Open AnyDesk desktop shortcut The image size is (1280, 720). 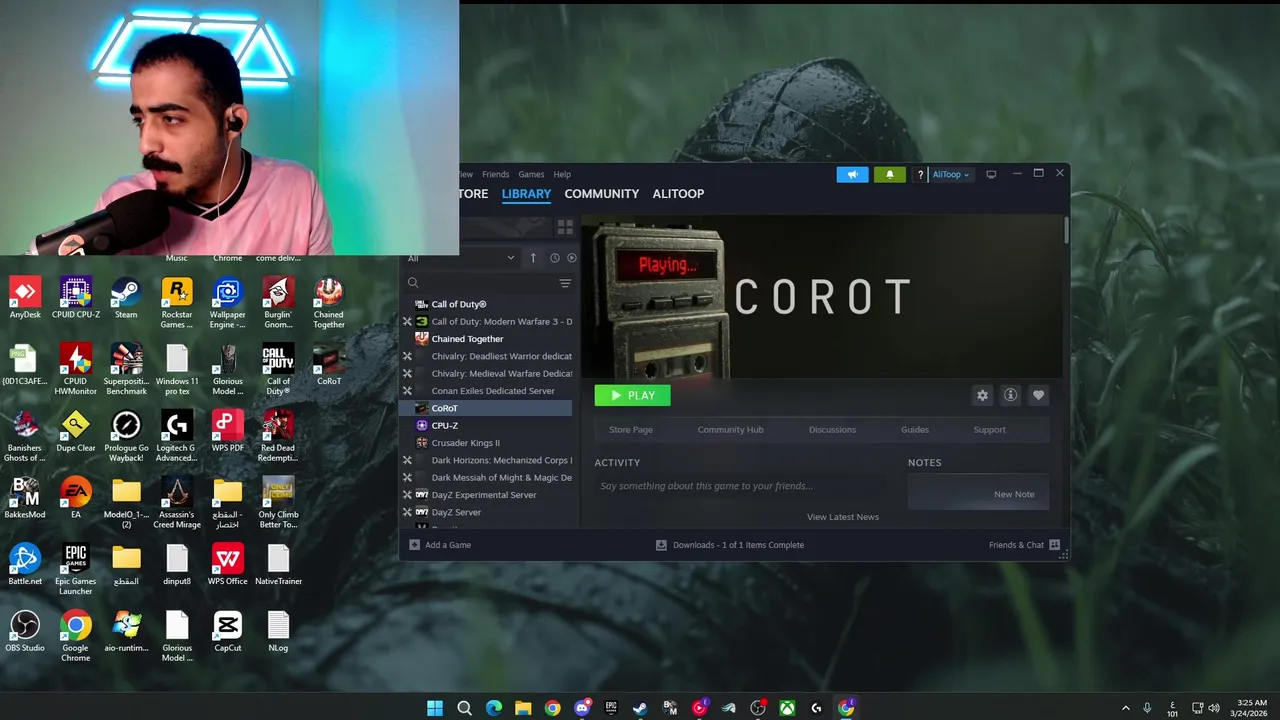tap(25, 298)
